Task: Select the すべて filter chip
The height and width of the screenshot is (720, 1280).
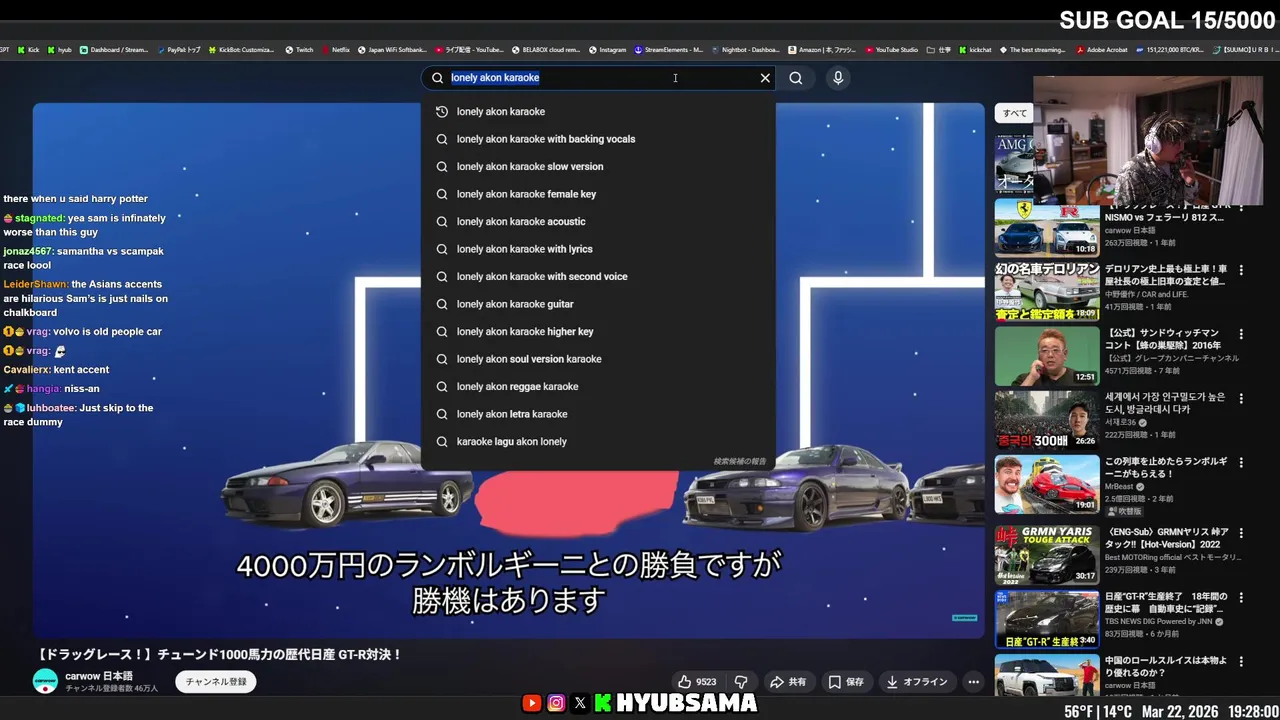Action: tap(1015, 113)
